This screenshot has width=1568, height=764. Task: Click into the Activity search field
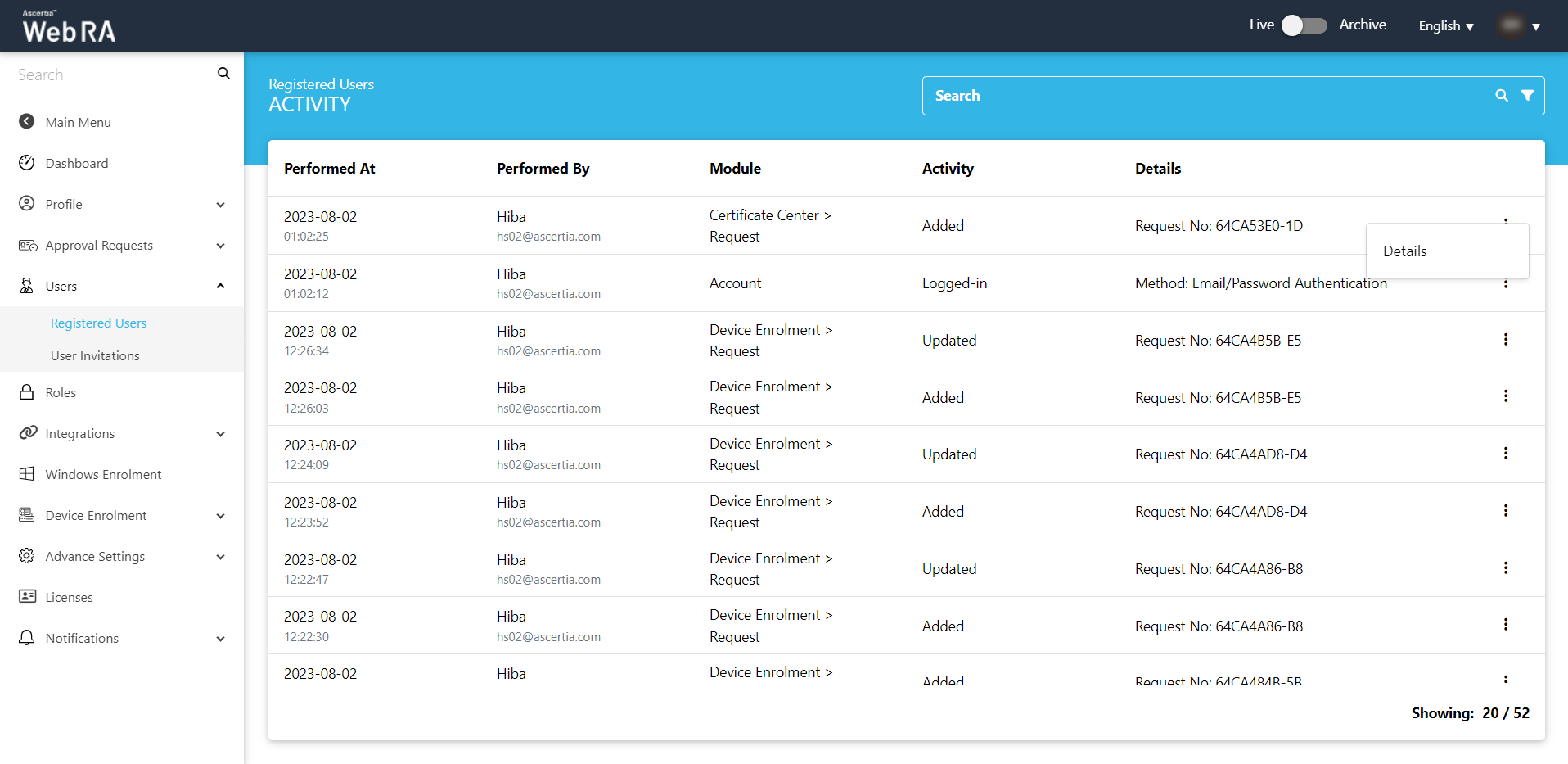click(x=1203, y=96)
